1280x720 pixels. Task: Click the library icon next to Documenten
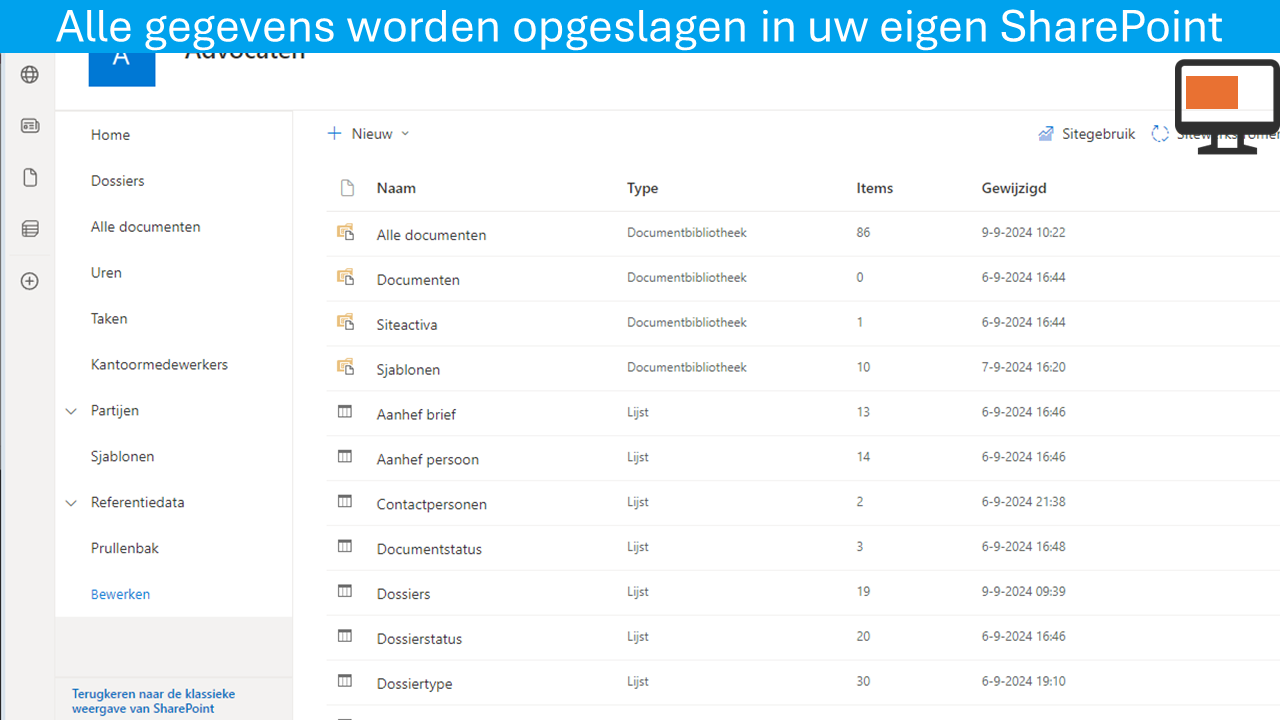pos(345,278)
